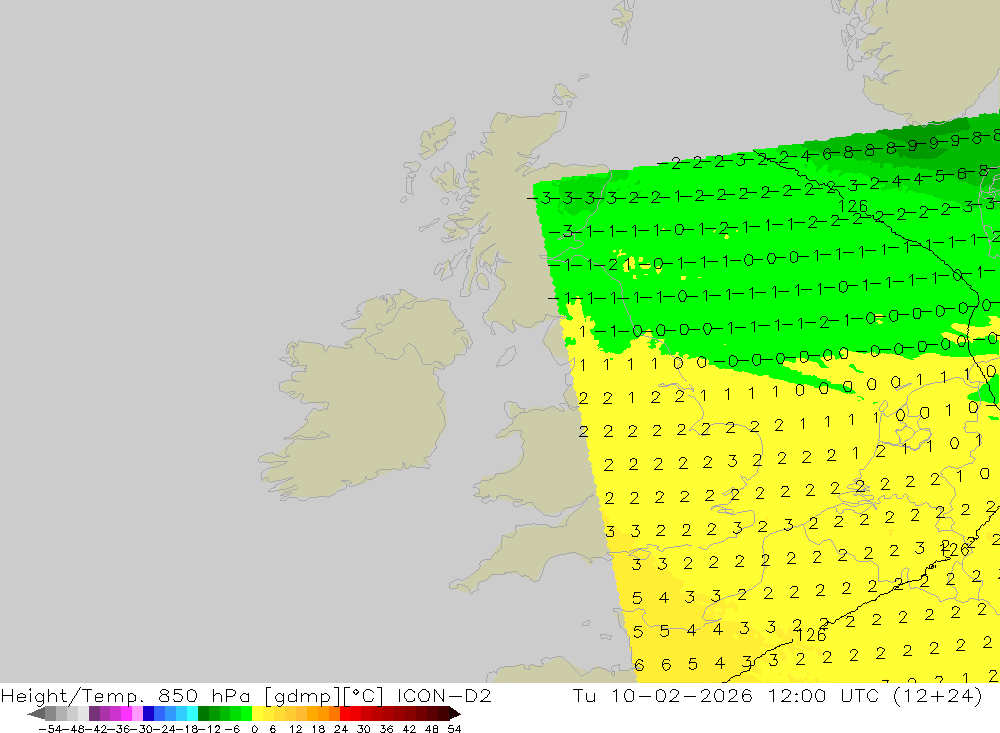Click the dark right arrow end of the legend
Screen dimensions: 1000x733
(x=455, y=713)
